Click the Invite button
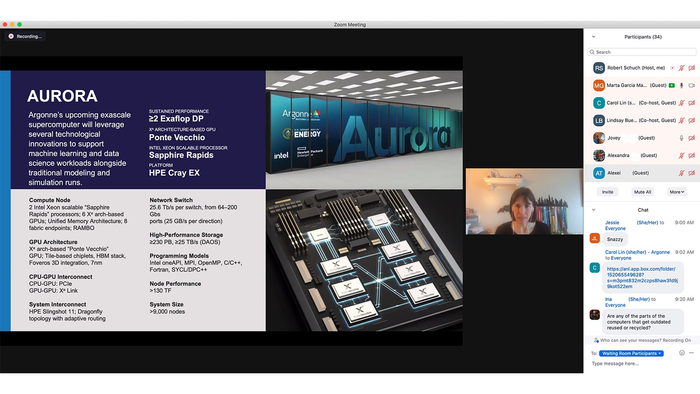This screenshot has width=700, height=394. 608,192
